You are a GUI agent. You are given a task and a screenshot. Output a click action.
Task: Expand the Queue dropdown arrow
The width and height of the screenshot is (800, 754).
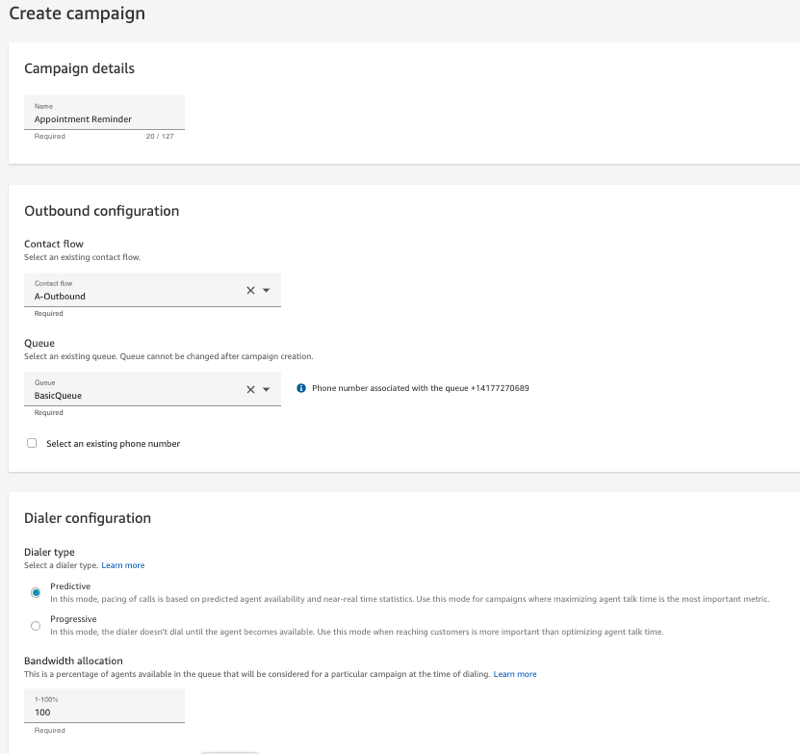click(x=266, y=389)
